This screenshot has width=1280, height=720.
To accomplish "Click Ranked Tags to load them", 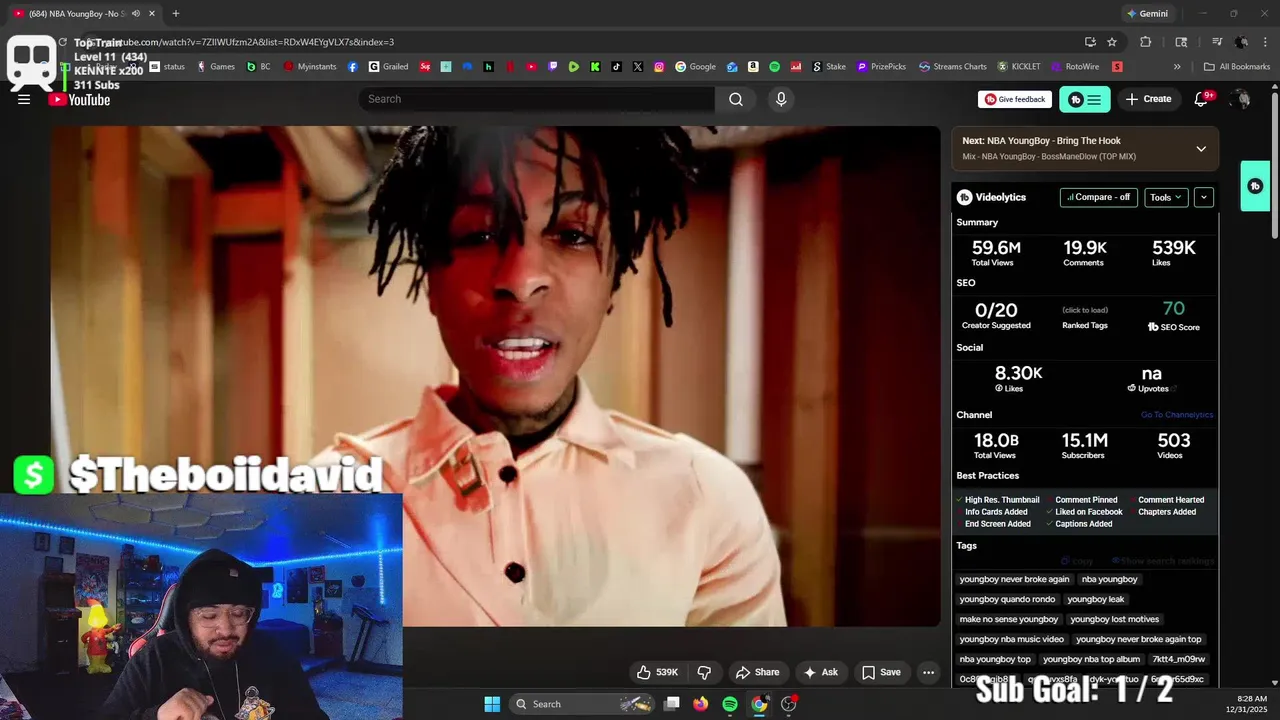I will click(1084, 317).
